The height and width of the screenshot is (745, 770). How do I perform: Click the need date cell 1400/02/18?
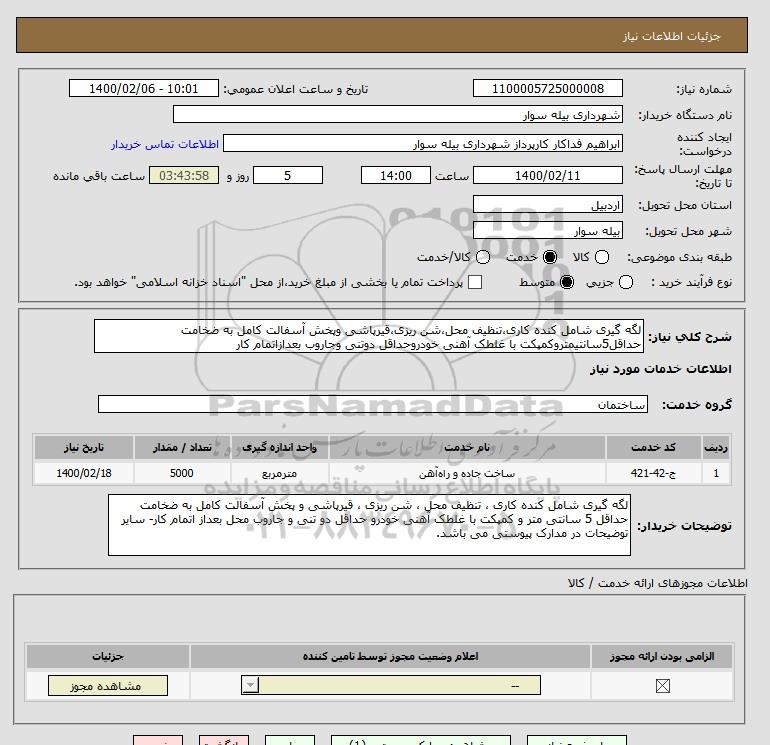point(83,473)
